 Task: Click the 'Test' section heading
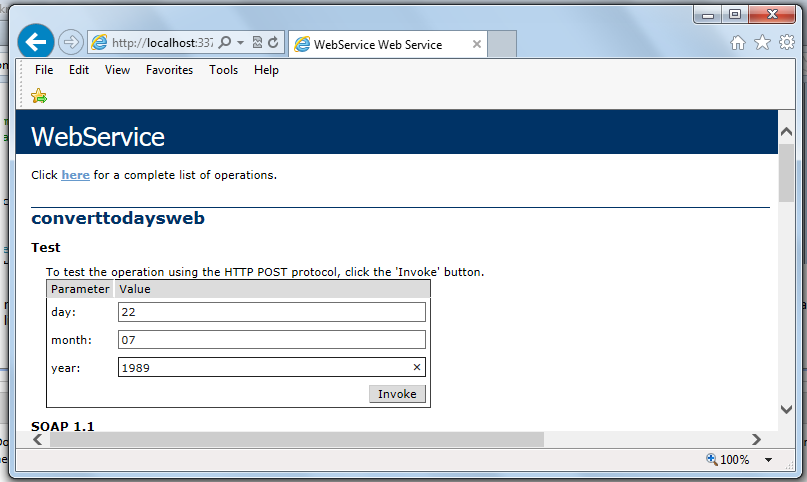[x=46, y=247]
